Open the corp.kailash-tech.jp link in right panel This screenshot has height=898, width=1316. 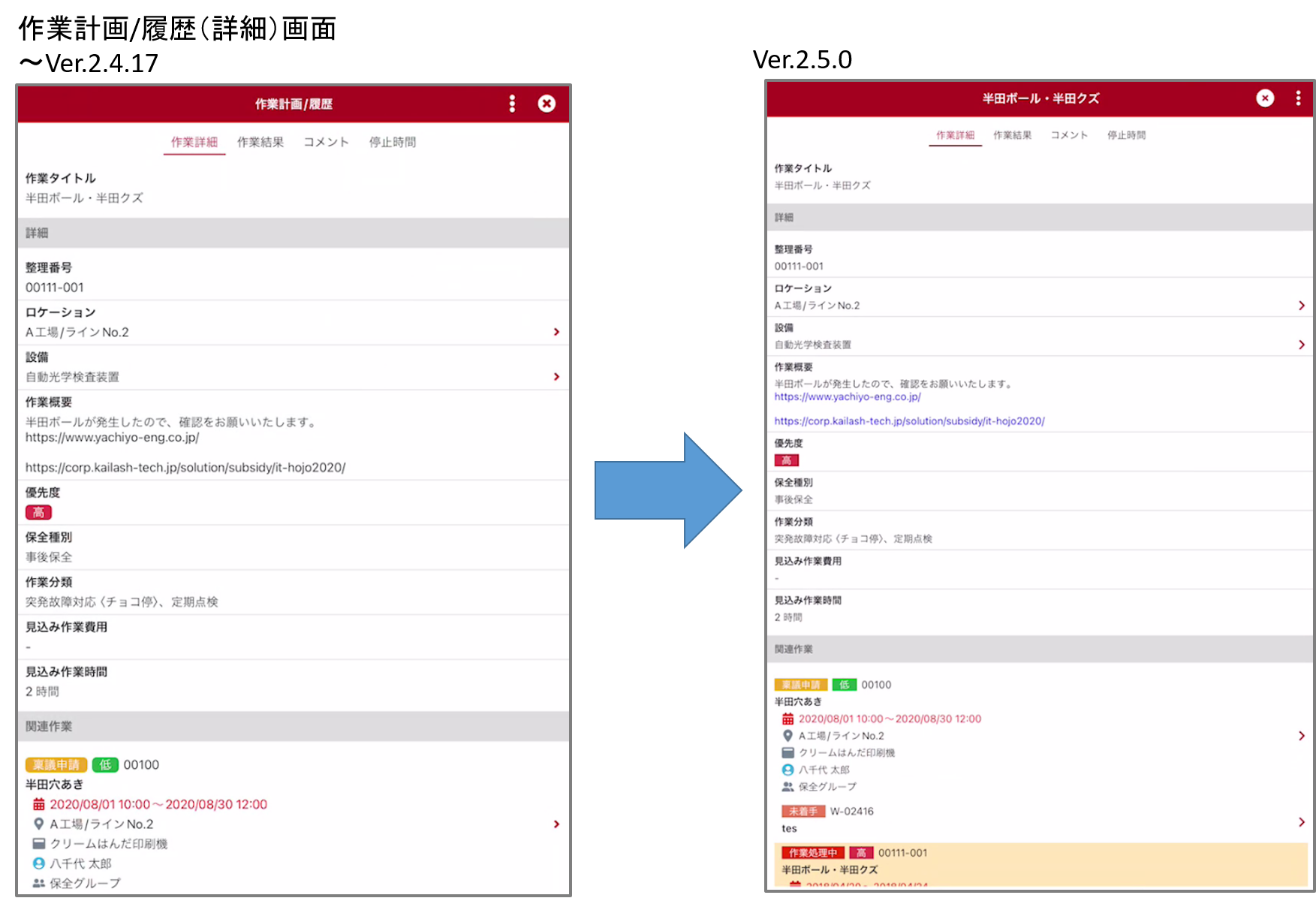coord(909,421)
